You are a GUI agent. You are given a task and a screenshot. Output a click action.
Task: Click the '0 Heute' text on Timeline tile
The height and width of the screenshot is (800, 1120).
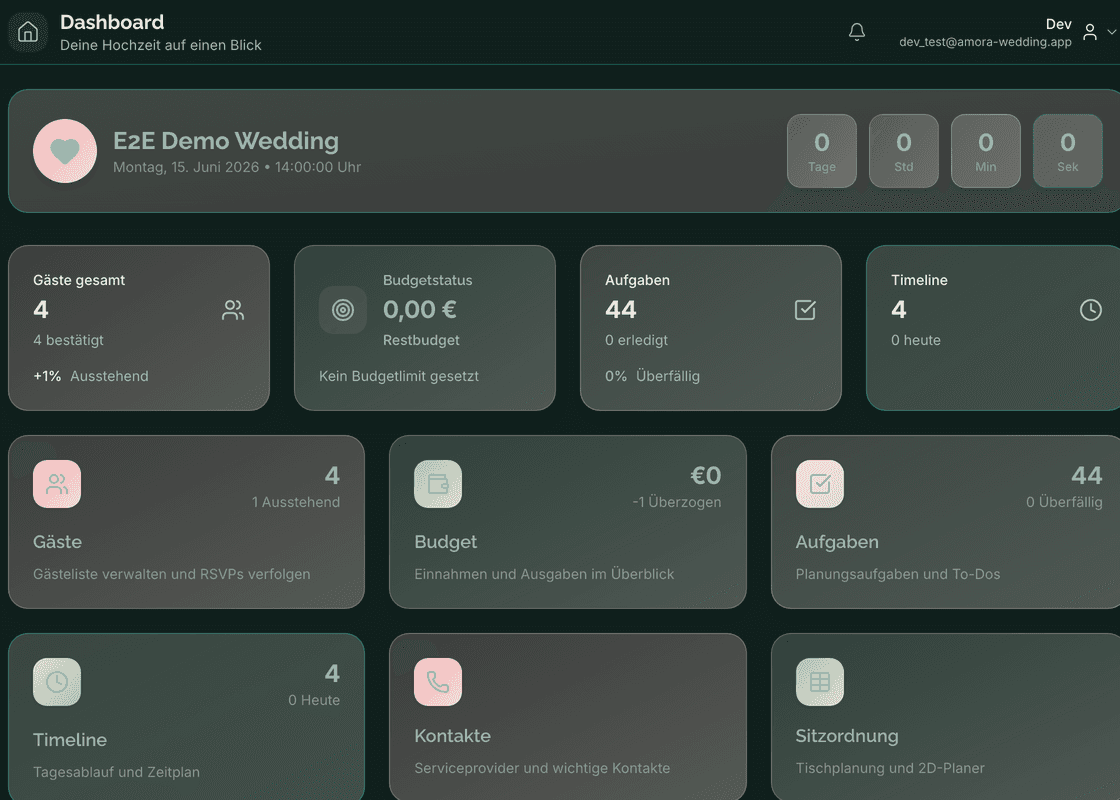[x=314, y=700]
